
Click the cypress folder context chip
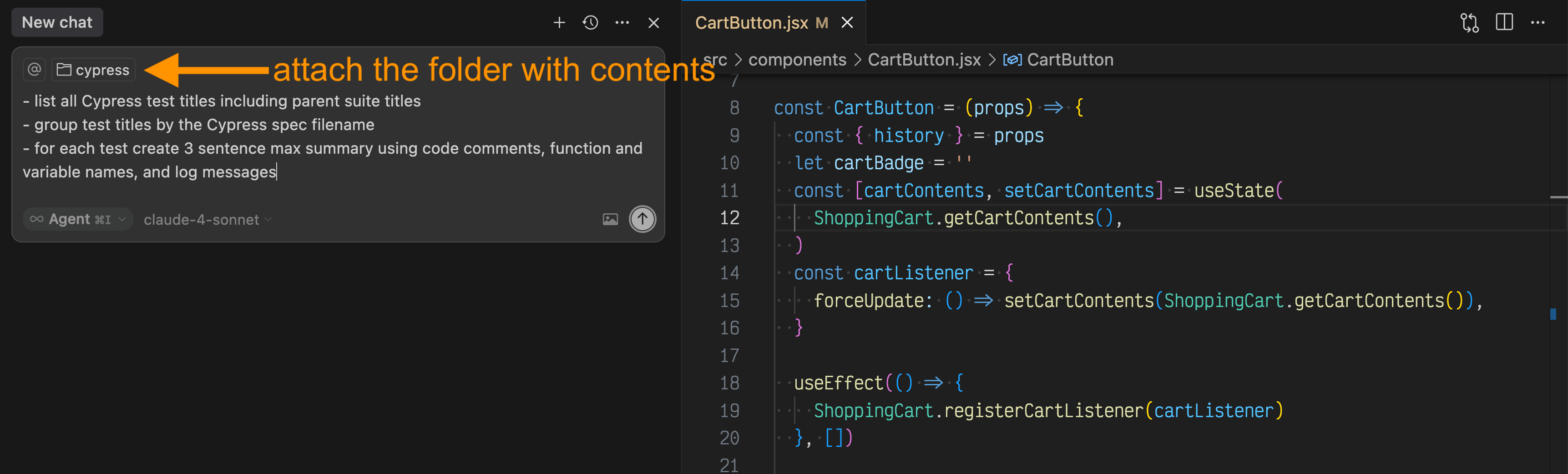(93, 70)
